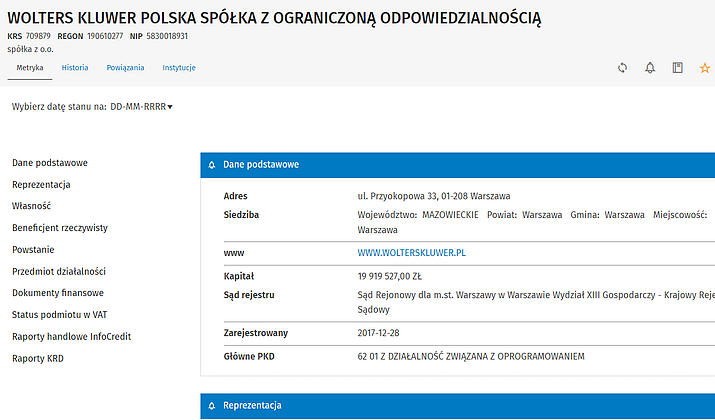Click the notification bell in the top toolbar
Viewport: 715px width, 420px height.
(x=650, y=68)
